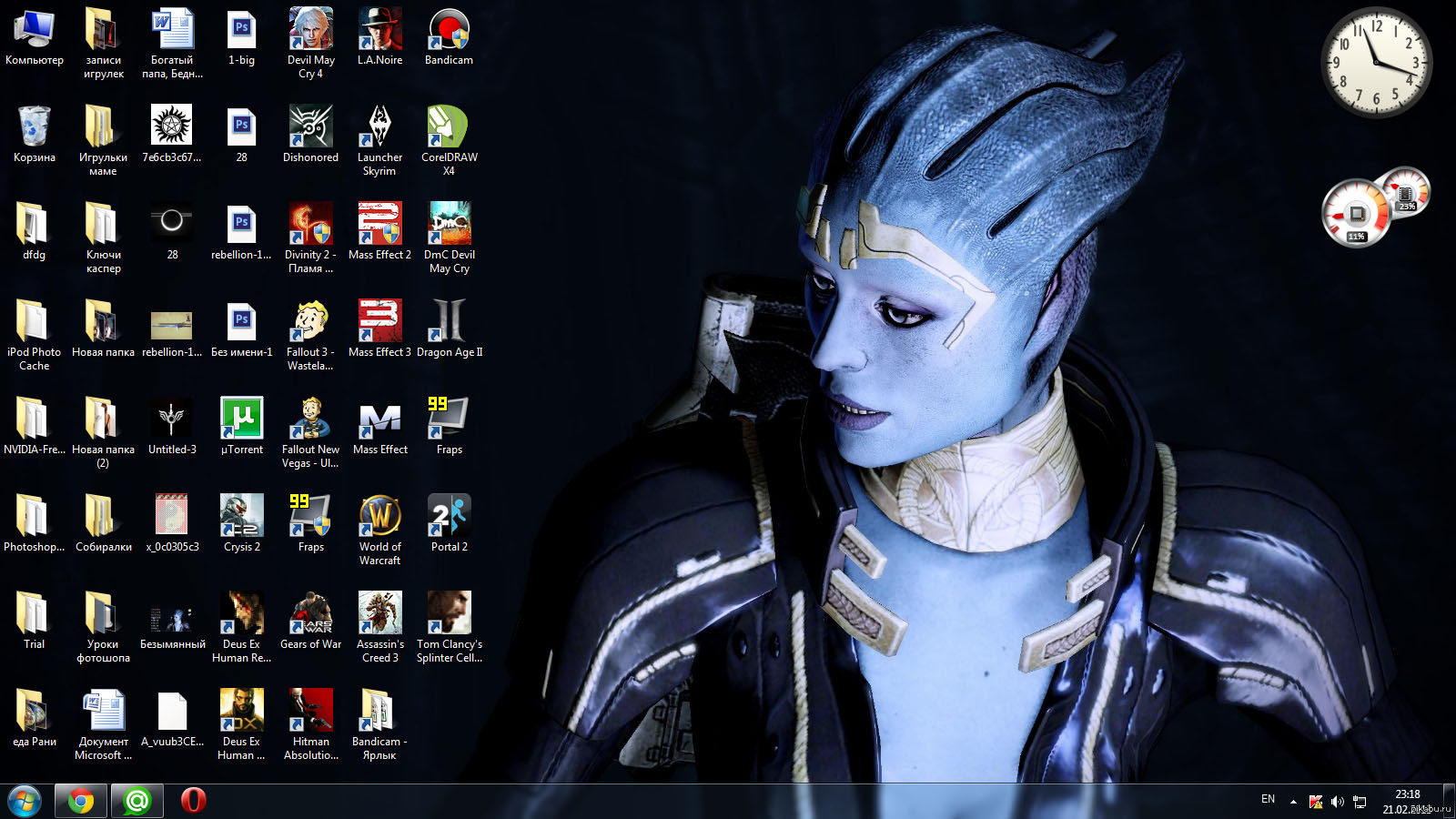Select the µTorrent shortcut
1456x819 pixels.
[x=242, y=428]
